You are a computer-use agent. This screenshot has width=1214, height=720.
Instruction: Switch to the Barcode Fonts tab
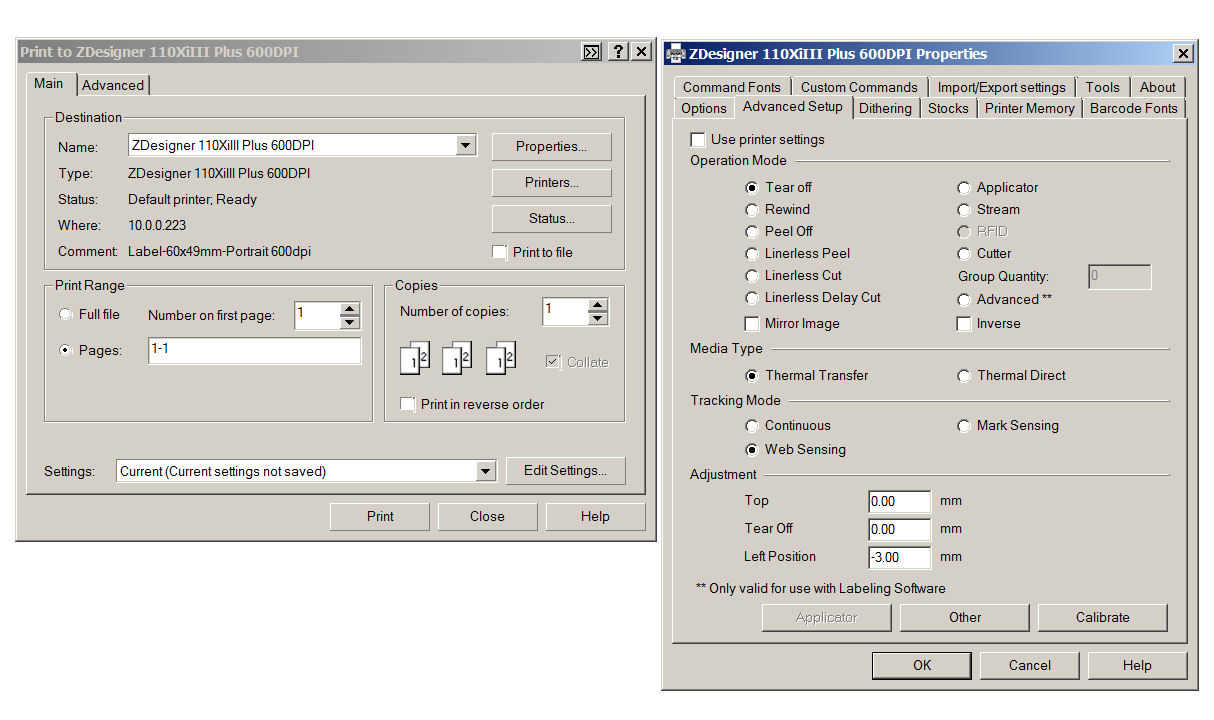(x=1134, y=108)
